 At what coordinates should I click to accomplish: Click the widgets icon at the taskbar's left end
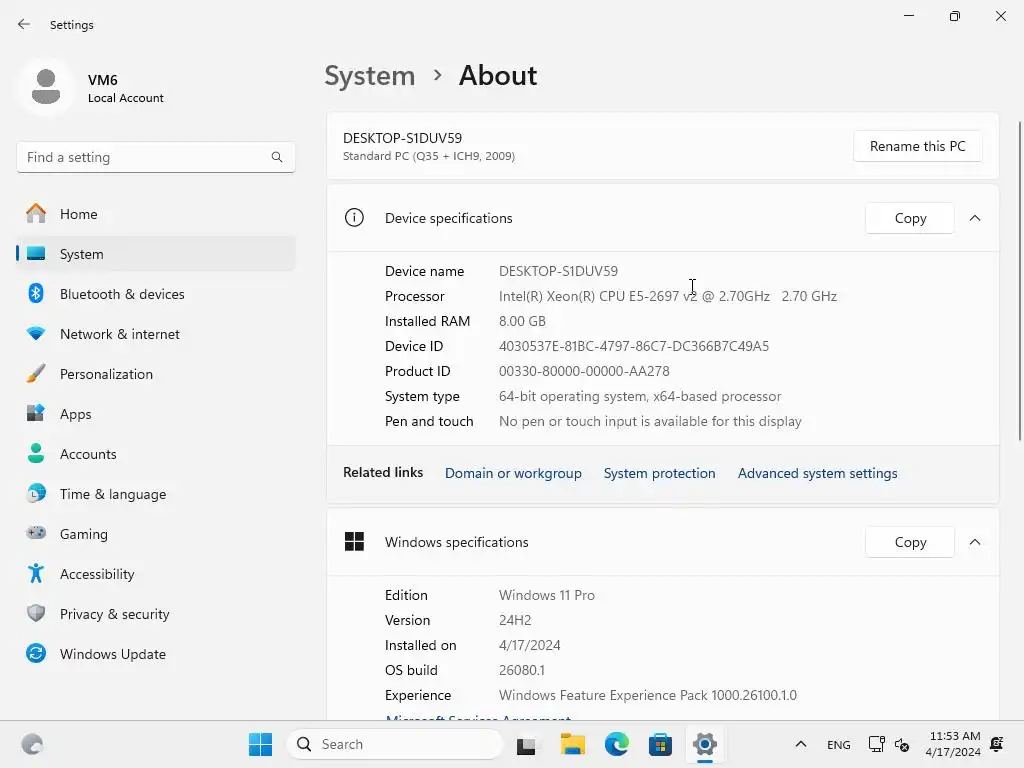(x=32, y=744)
